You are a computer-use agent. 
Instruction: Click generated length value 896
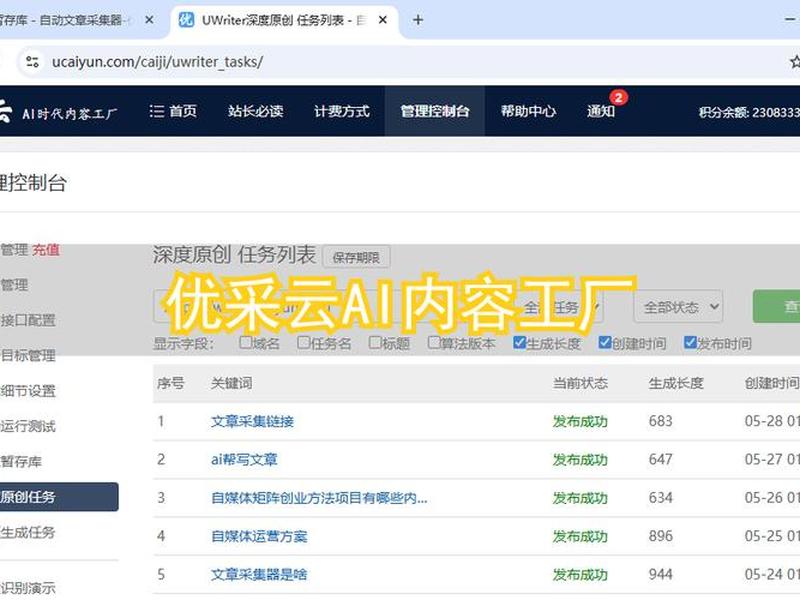(x=661, y=536)
